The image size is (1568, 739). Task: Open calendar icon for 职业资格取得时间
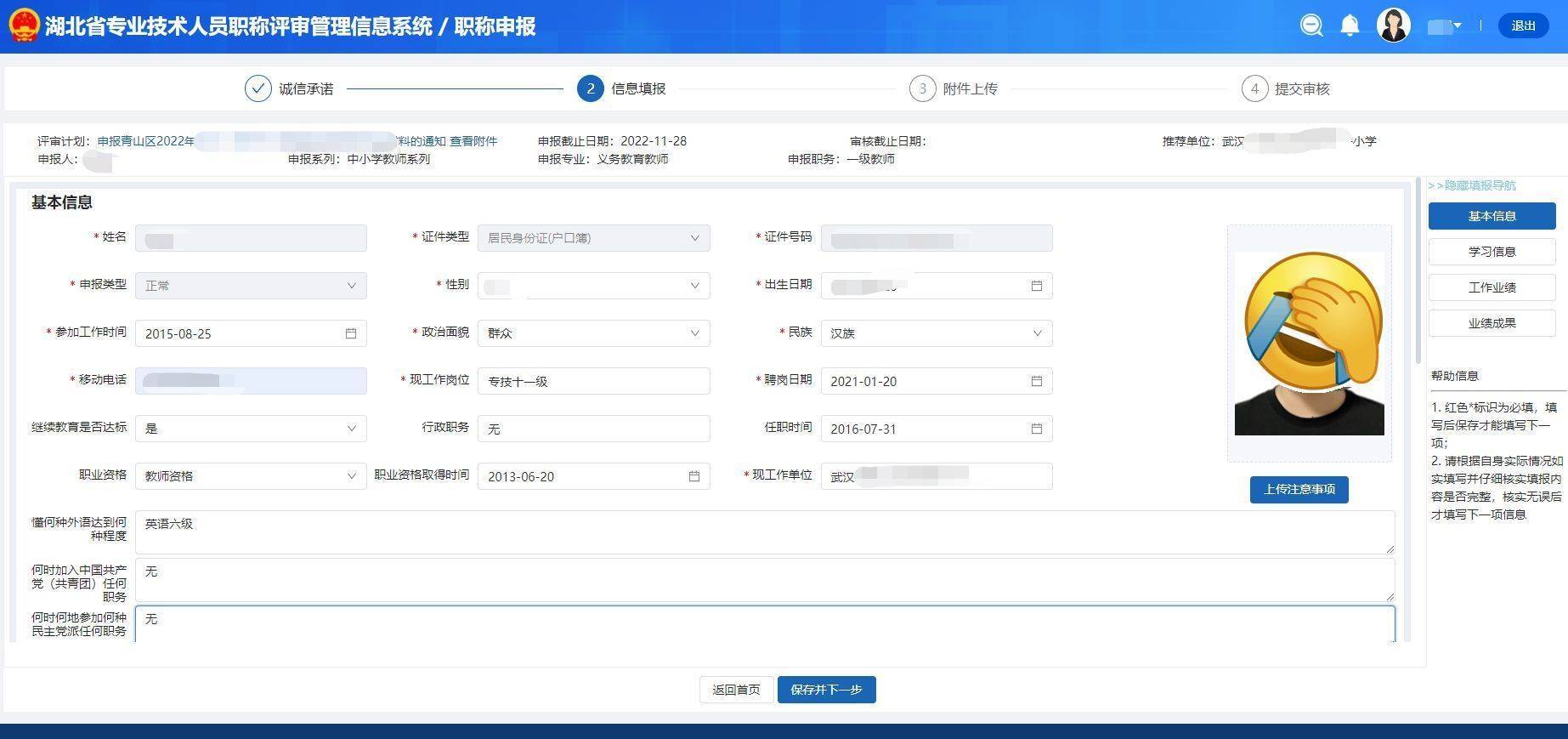pyautogui.click(x=693, y=476)
